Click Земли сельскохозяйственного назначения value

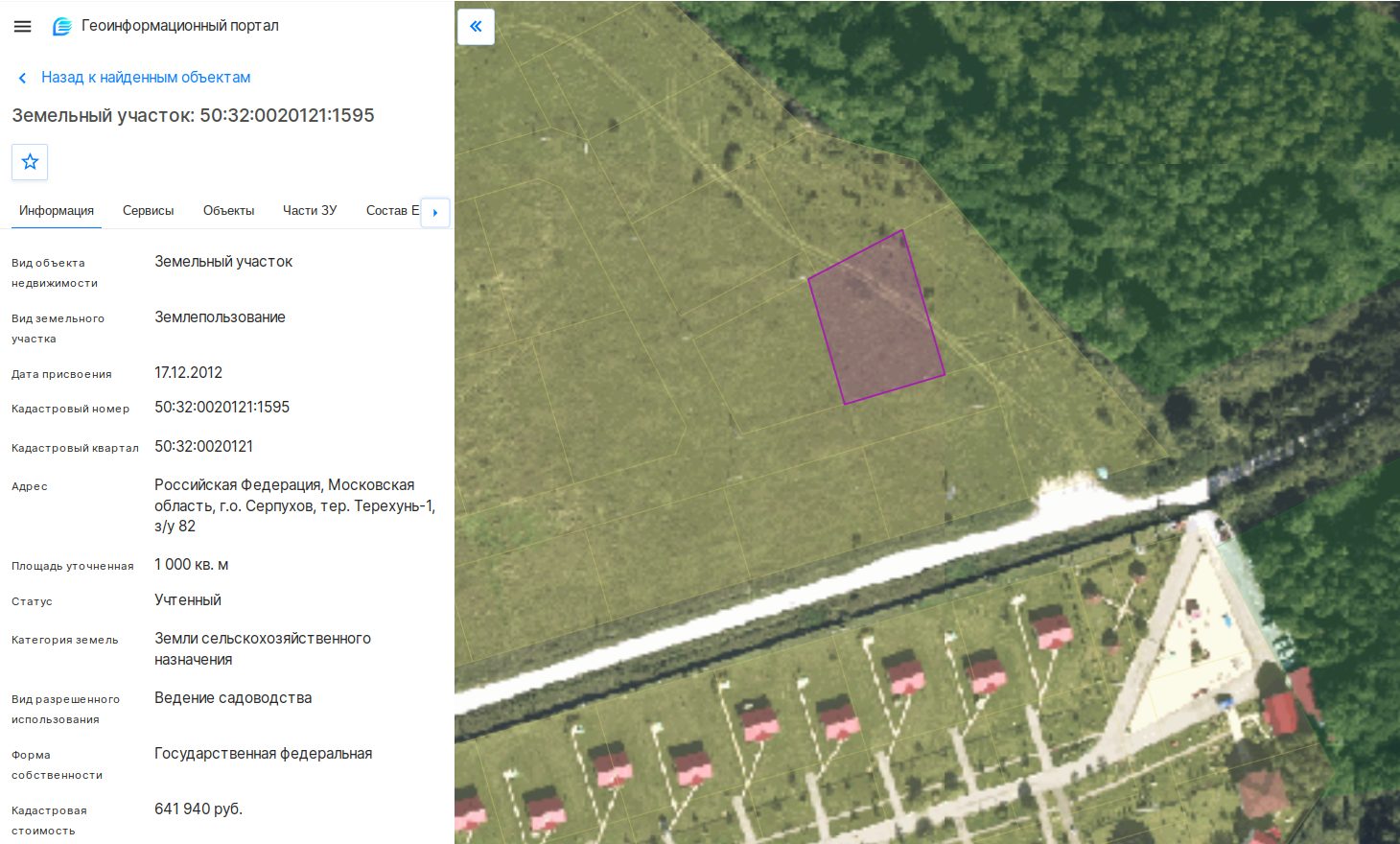pos(263,649)
